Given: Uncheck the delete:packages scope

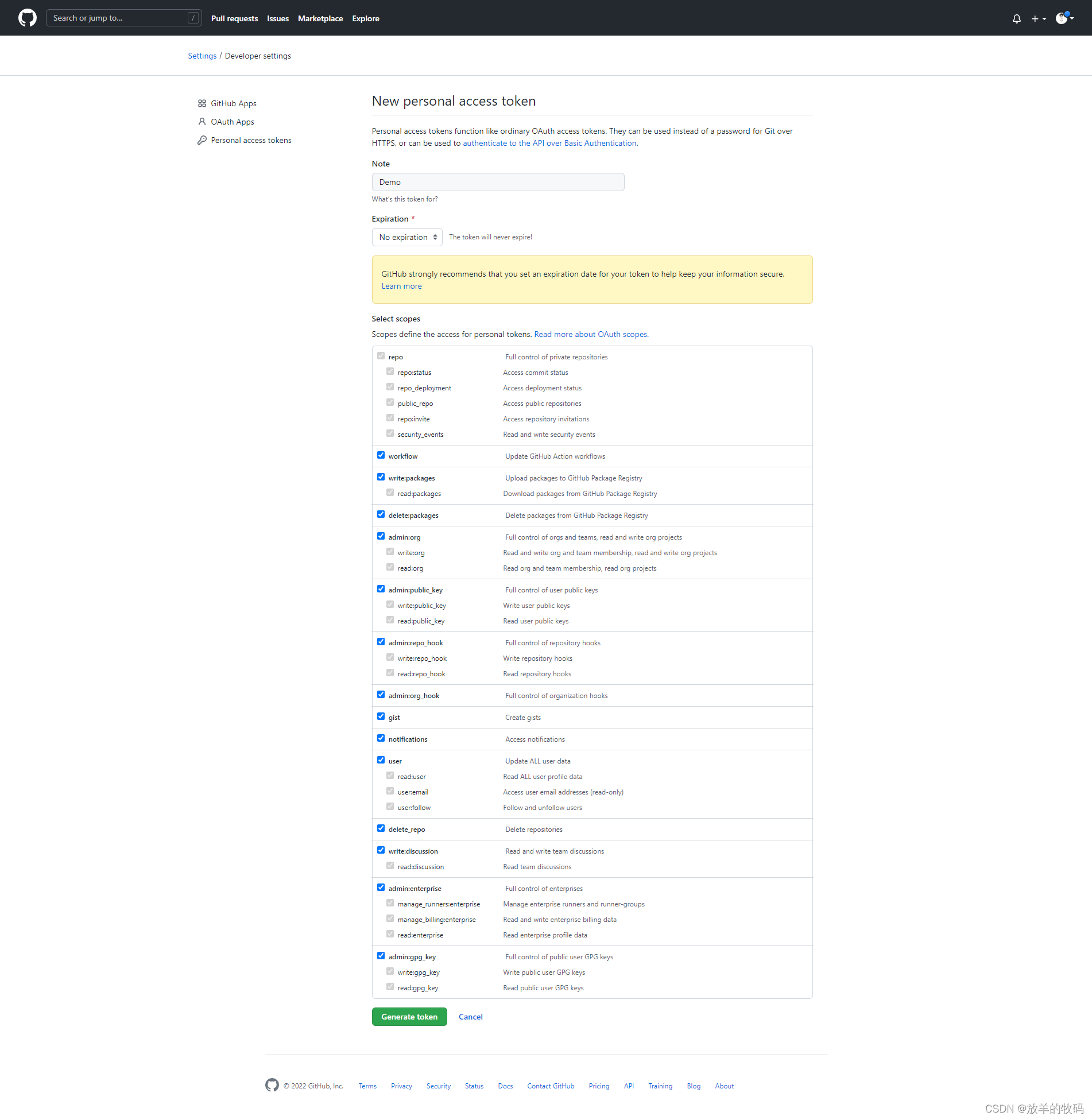Looking at the screenshot, I should pyautogui.click(x=381, y=514).
